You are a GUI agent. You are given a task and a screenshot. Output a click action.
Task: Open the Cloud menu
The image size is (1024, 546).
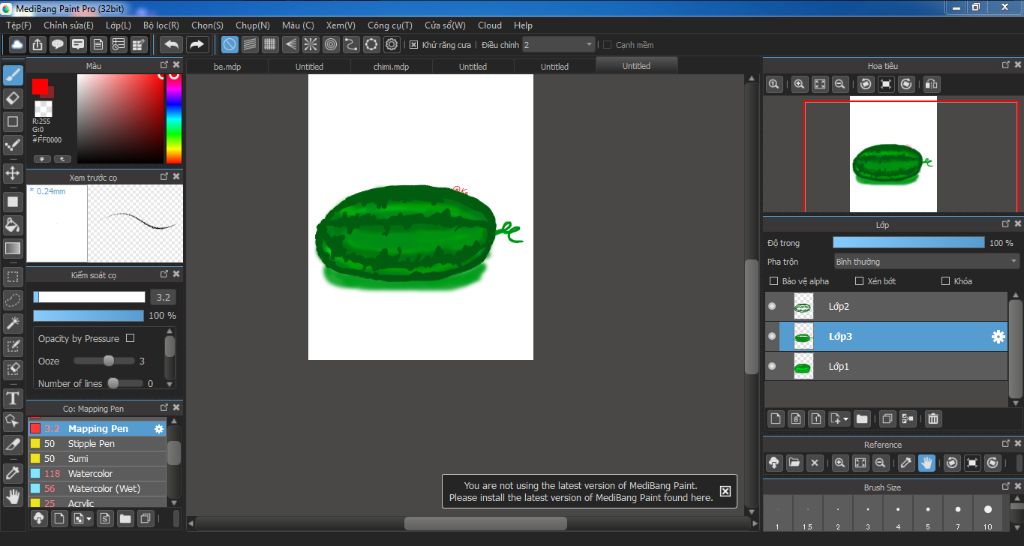(x=490, y=25)
